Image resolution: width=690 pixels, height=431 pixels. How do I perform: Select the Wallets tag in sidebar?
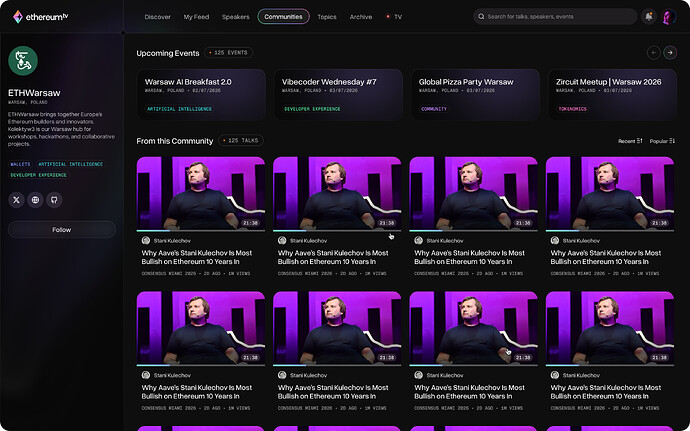(x=20, y=164)
